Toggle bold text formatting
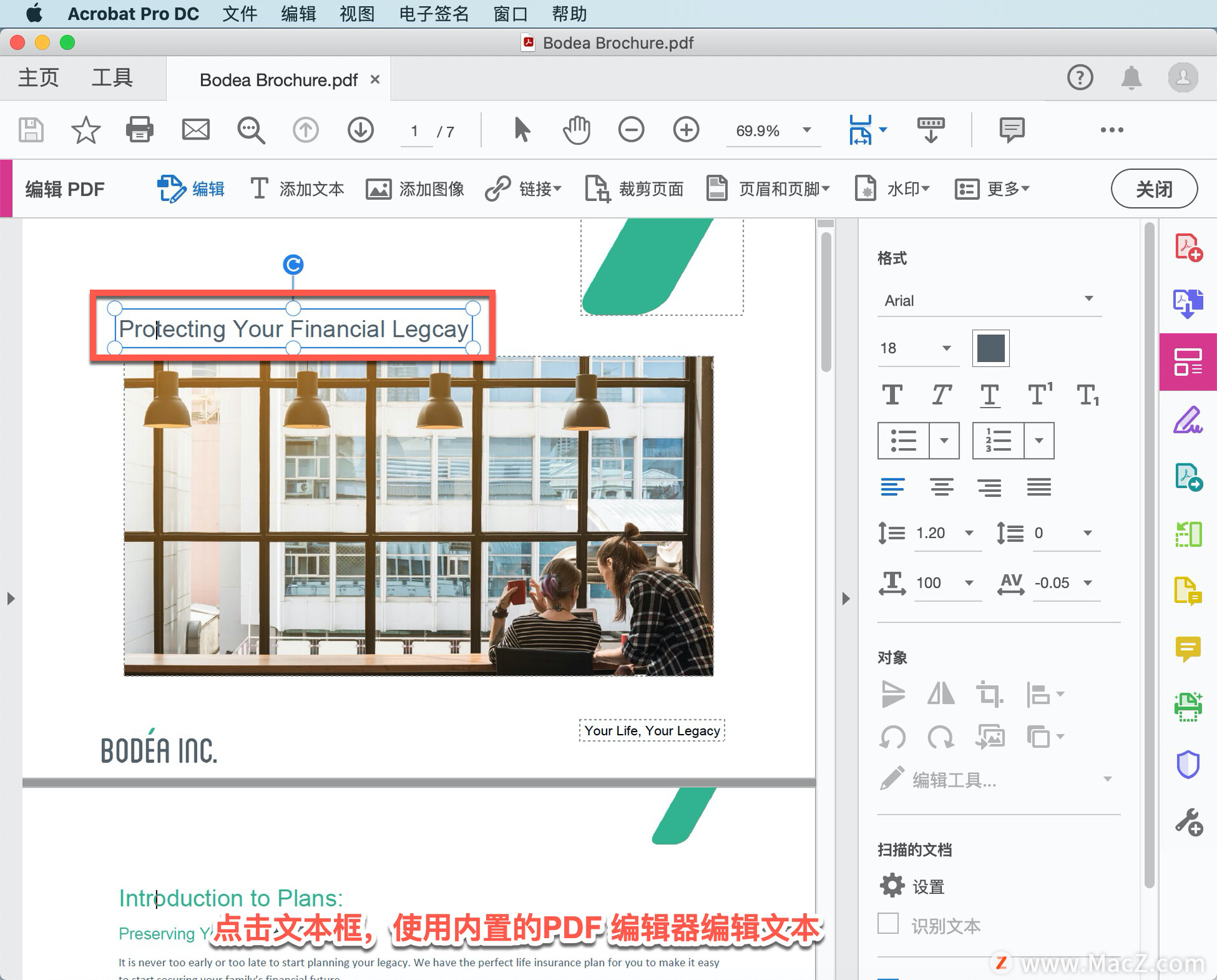The height and width of the screenshot is (980, 1217). [x=892, y=395]
